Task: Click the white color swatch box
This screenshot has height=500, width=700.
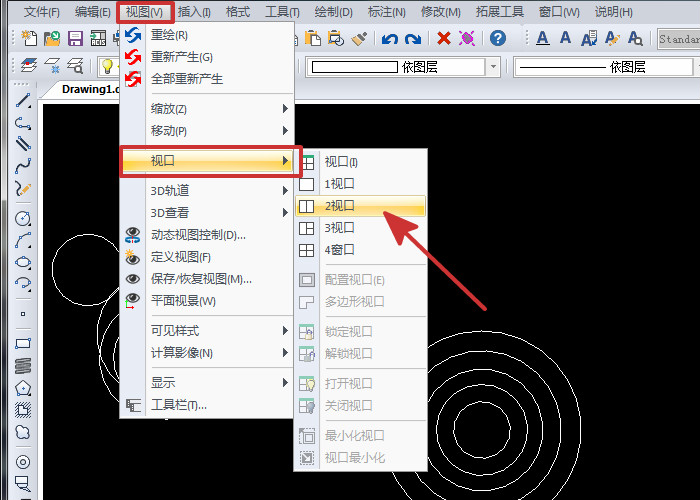Action: (354, 67)
